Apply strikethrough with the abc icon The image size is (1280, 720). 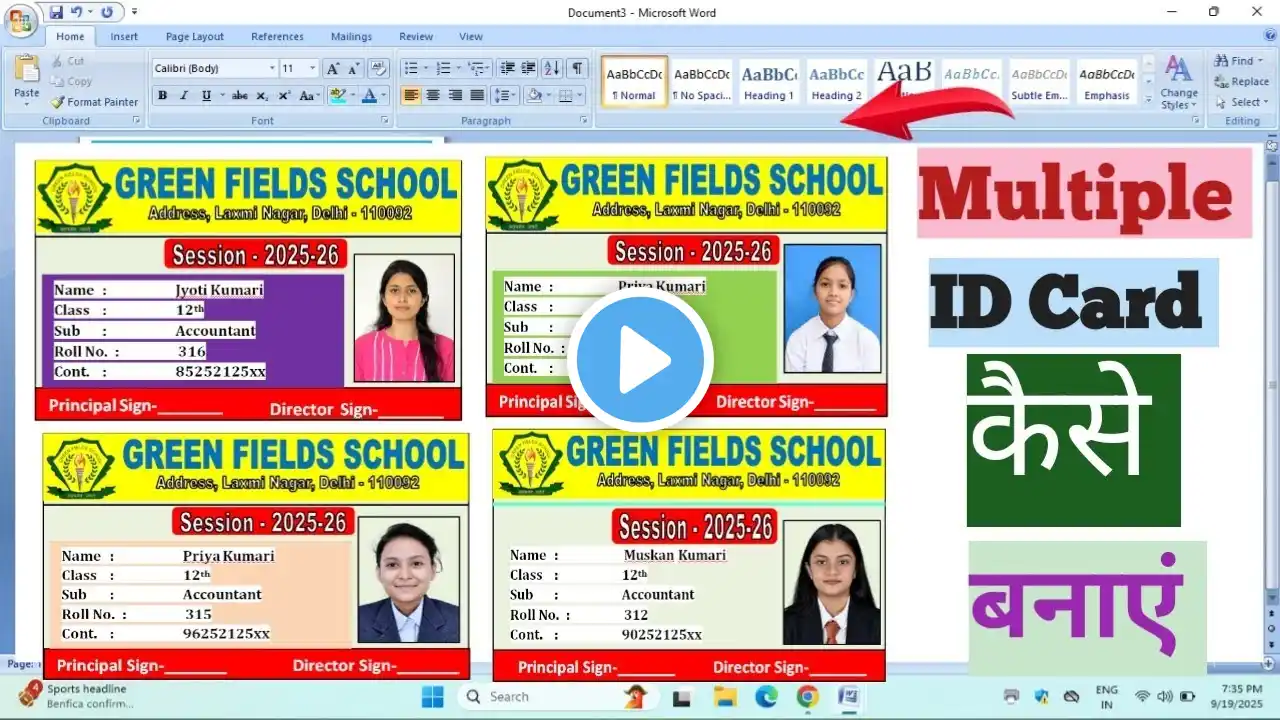coord(239,96)
